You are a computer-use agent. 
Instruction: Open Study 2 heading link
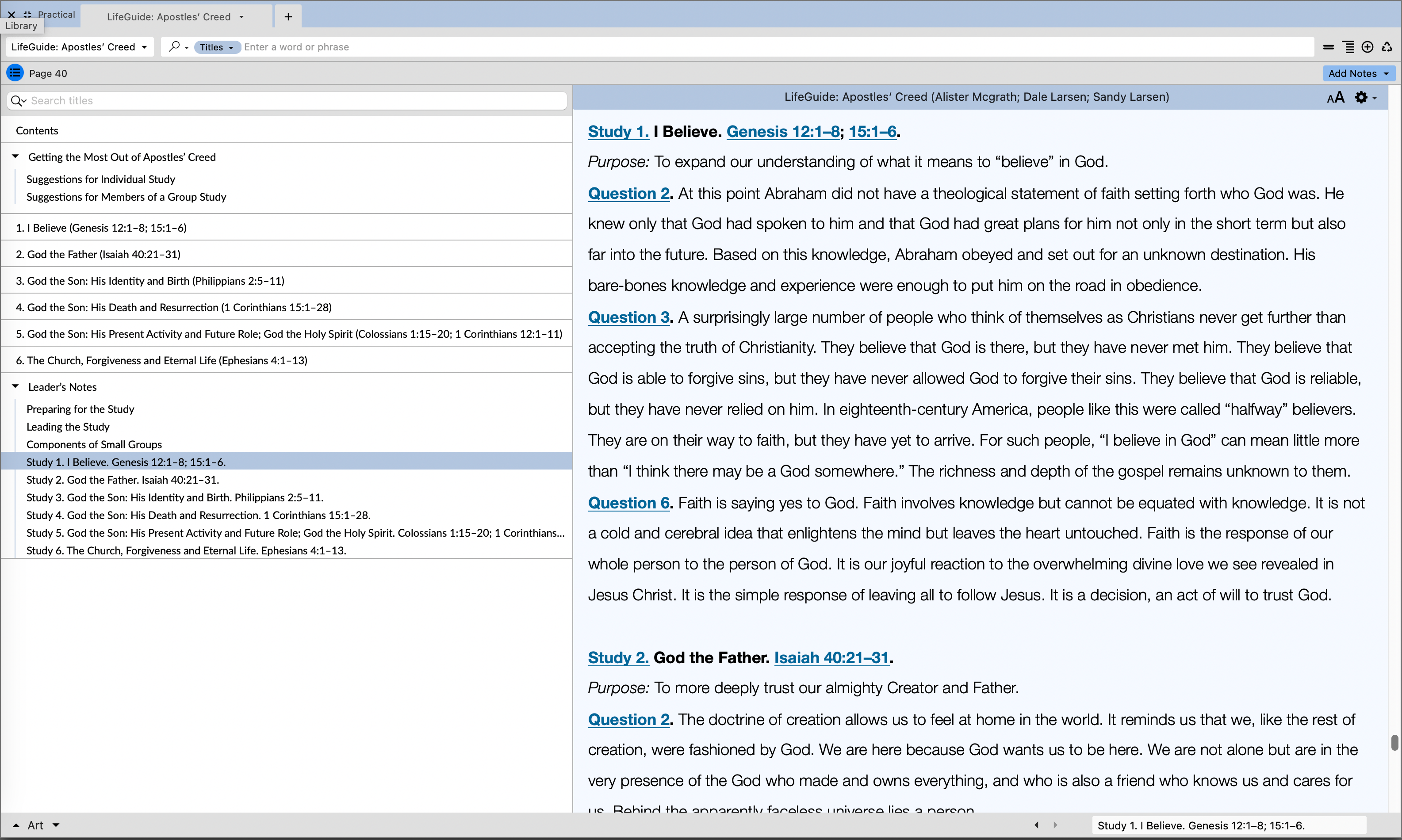(618, 657)
